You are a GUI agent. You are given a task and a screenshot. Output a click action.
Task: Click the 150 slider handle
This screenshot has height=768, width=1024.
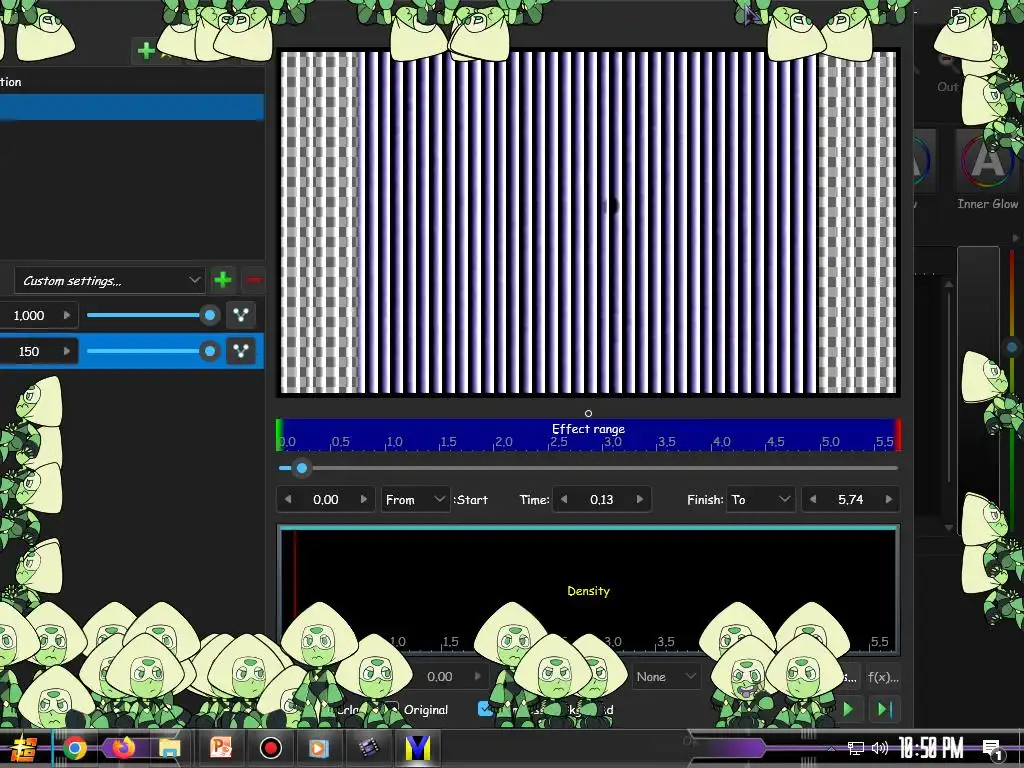(210, 351)
